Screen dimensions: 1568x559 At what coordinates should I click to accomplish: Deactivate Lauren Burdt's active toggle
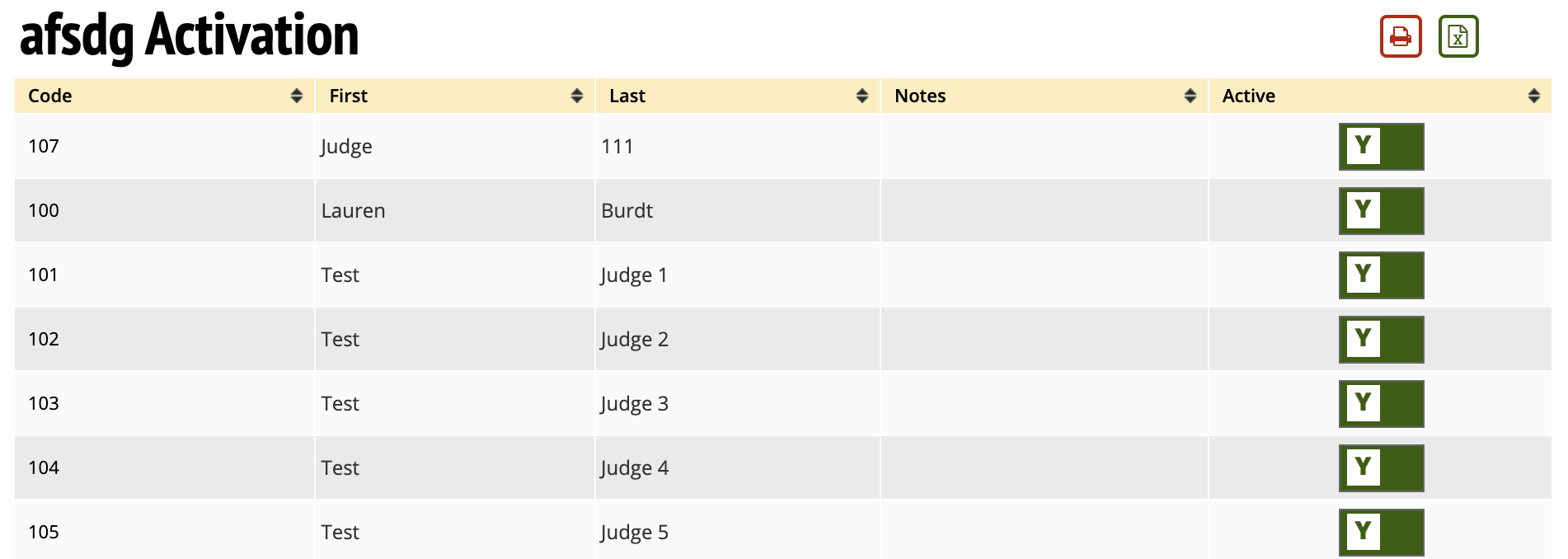1381,211
